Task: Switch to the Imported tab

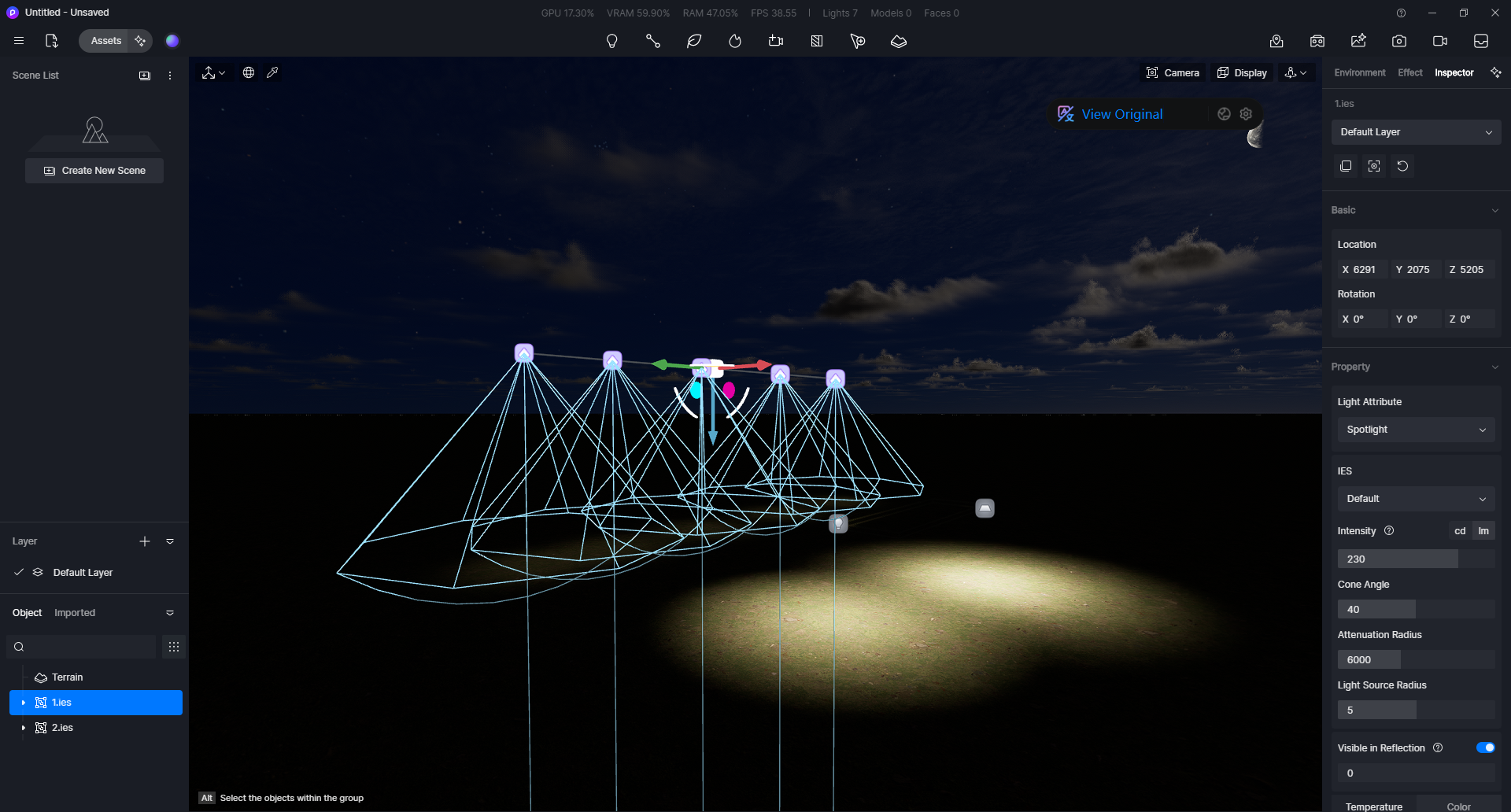Action: pyautogui.click(x=75, y=613)
